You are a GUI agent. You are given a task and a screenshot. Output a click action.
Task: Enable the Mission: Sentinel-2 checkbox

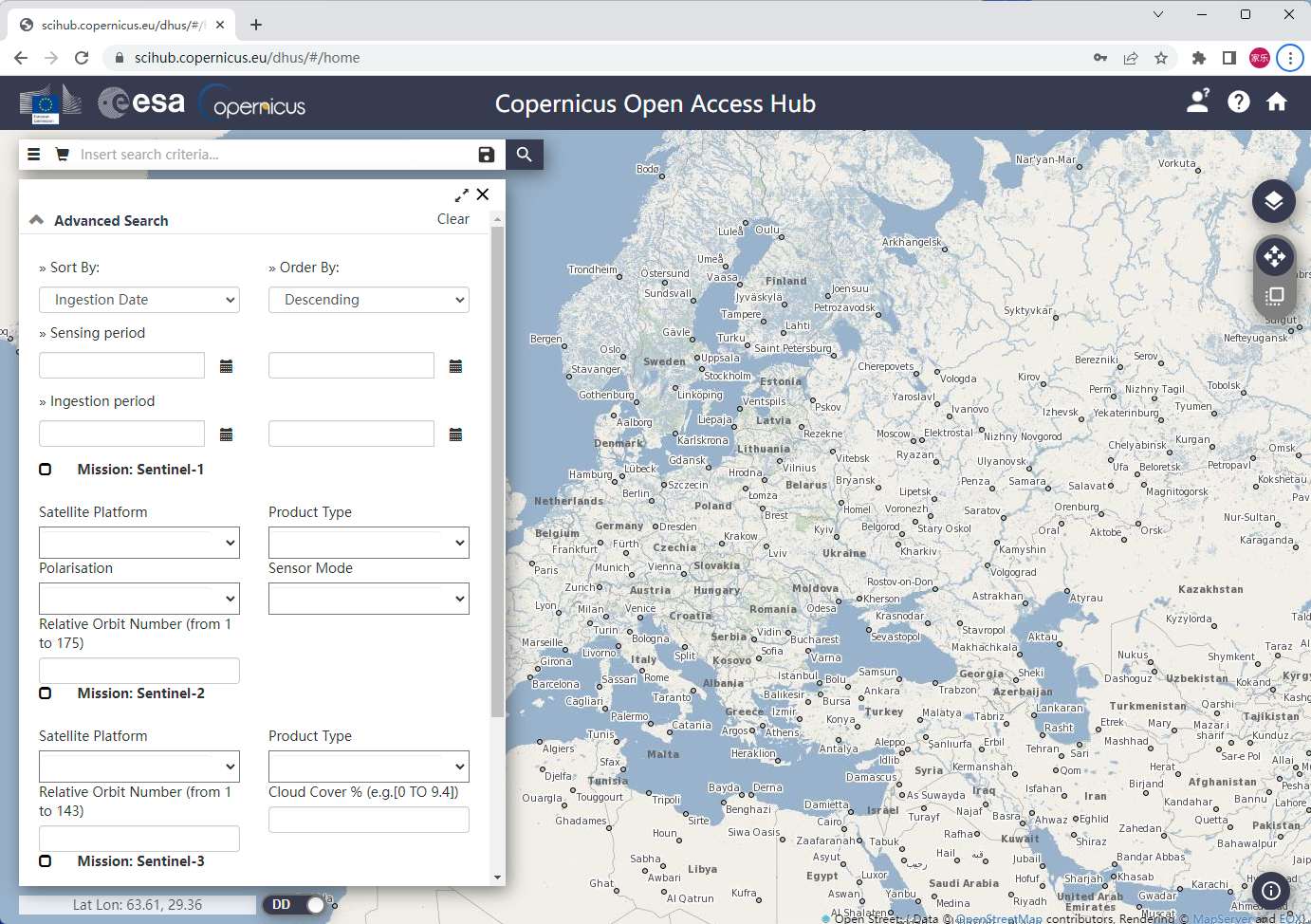tap(46, 693)
